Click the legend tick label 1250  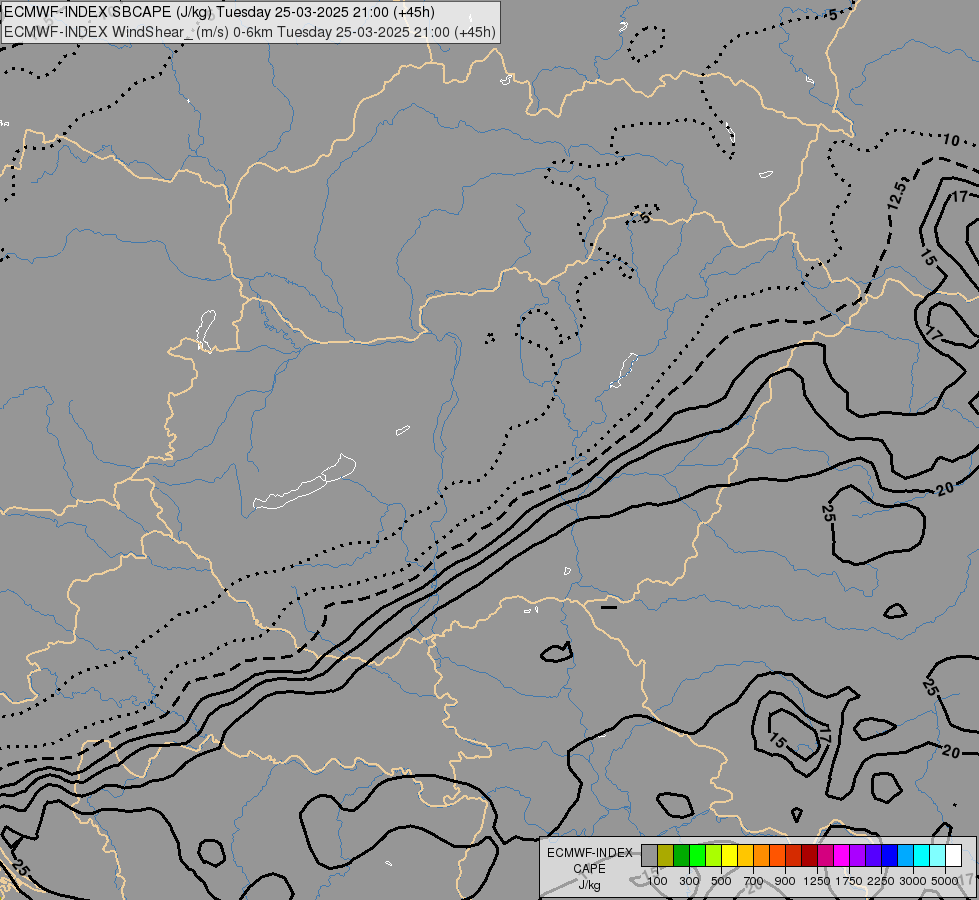(817, 881)
